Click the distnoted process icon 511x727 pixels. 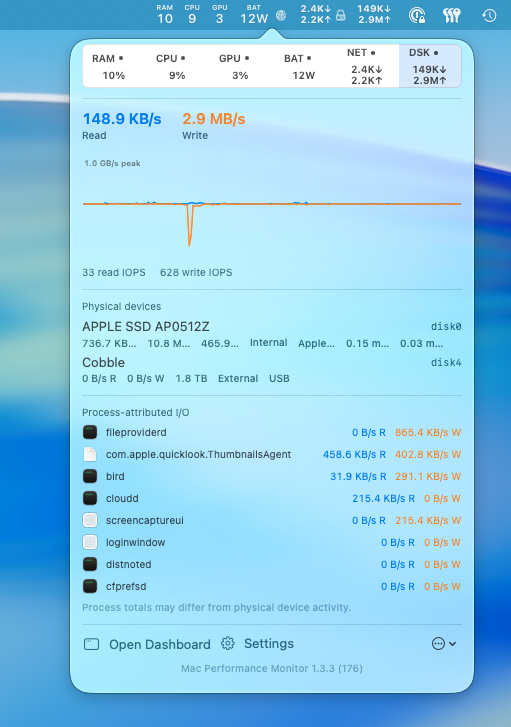tap(90, 564)
